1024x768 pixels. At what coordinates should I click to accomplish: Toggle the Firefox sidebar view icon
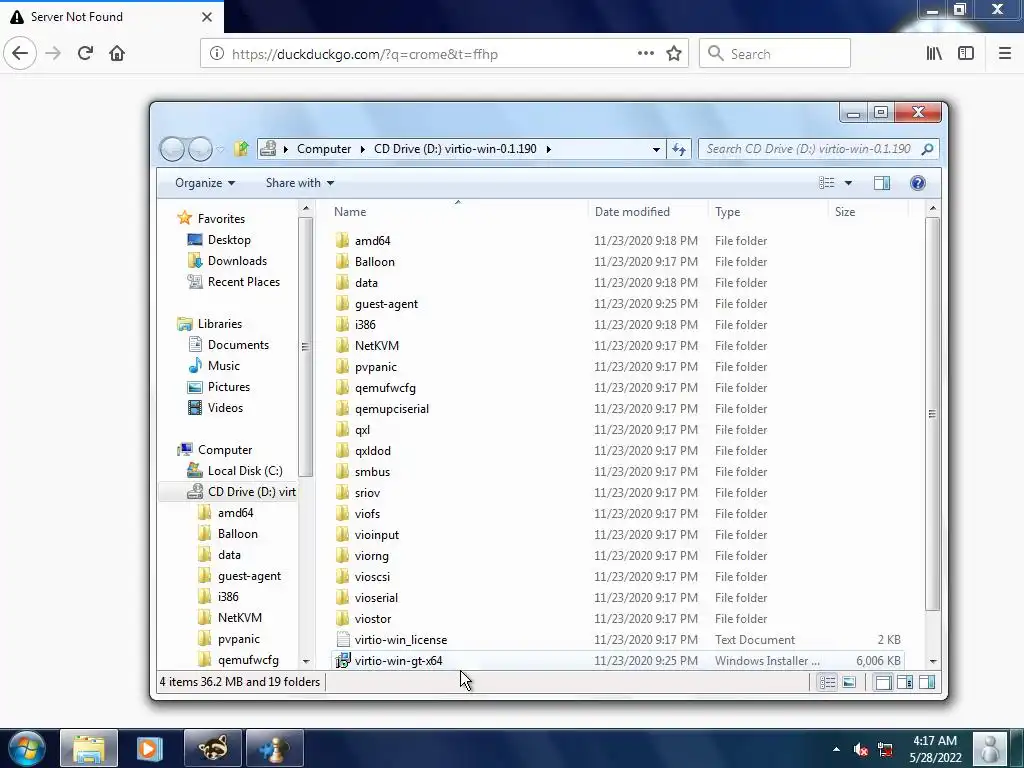[966, 54]
